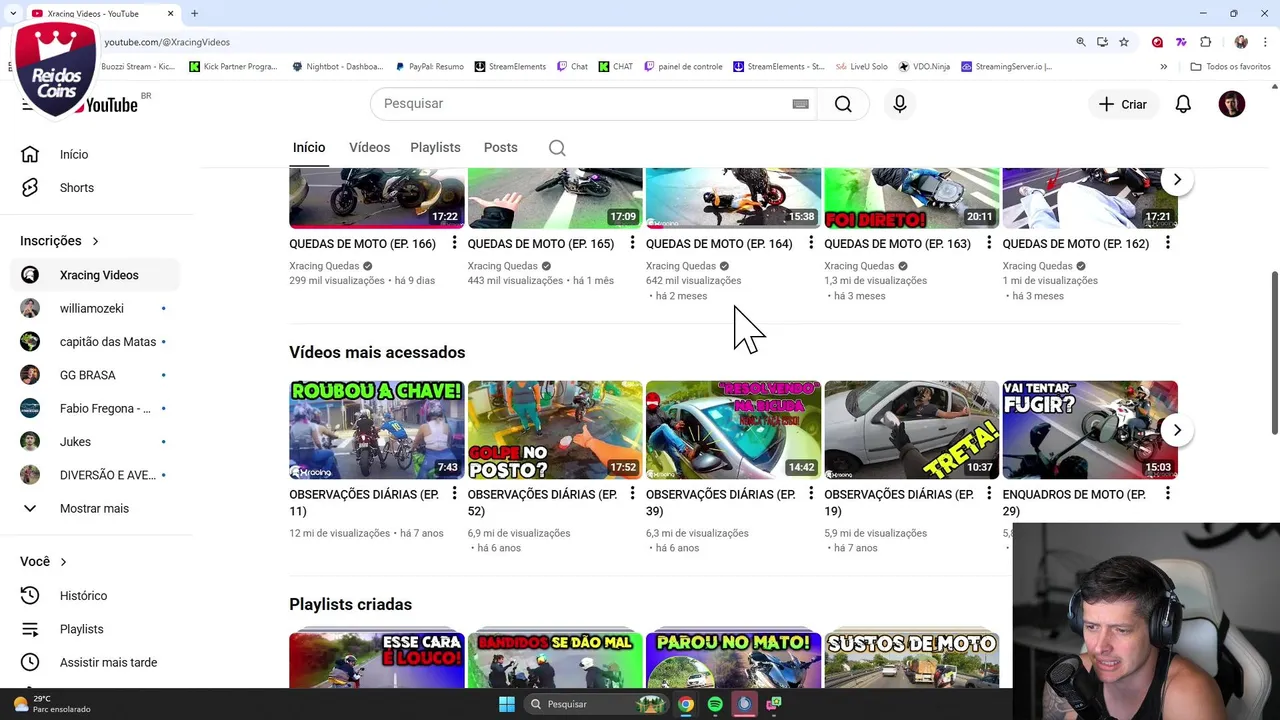This screenshot has width=1280, height=720.
Task: Open the PayPal: Resumo bookmark
Action: (x=429, y=67)
